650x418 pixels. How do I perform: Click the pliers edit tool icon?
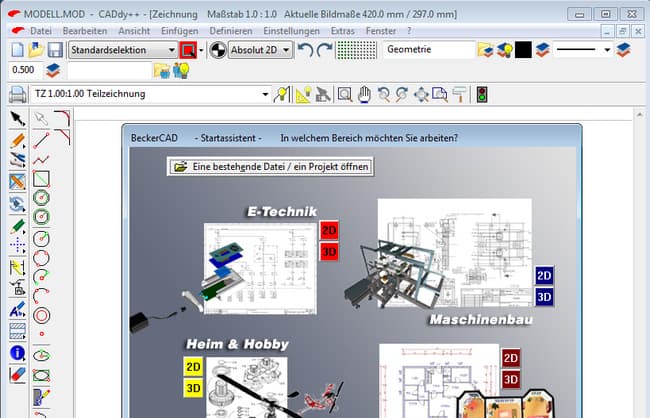click(x=18, y=160)
